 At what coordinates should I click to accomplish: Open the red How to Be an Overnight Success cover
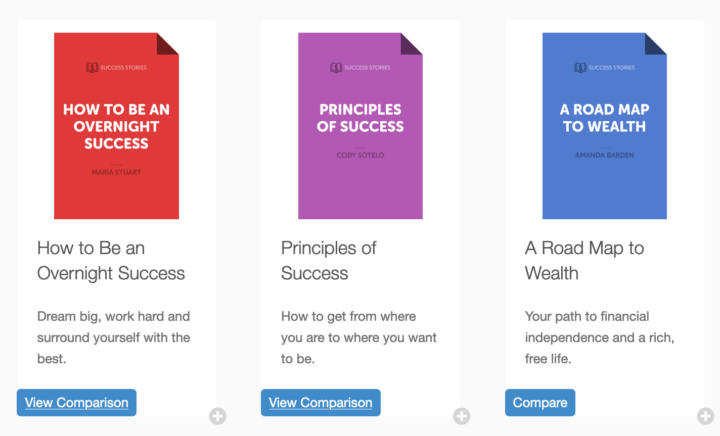(116, 125)
